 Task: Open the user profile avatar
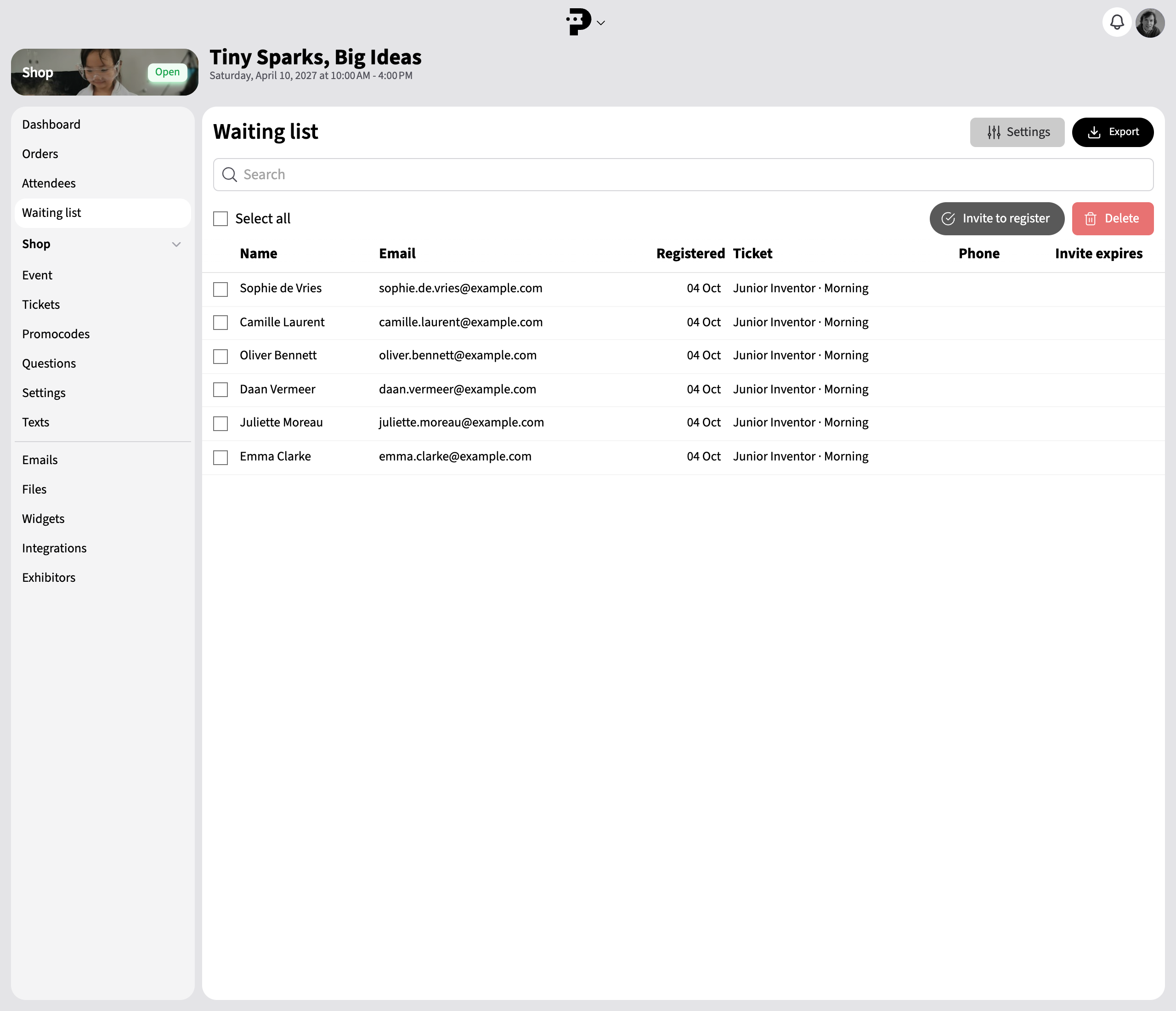(1150, 23)
